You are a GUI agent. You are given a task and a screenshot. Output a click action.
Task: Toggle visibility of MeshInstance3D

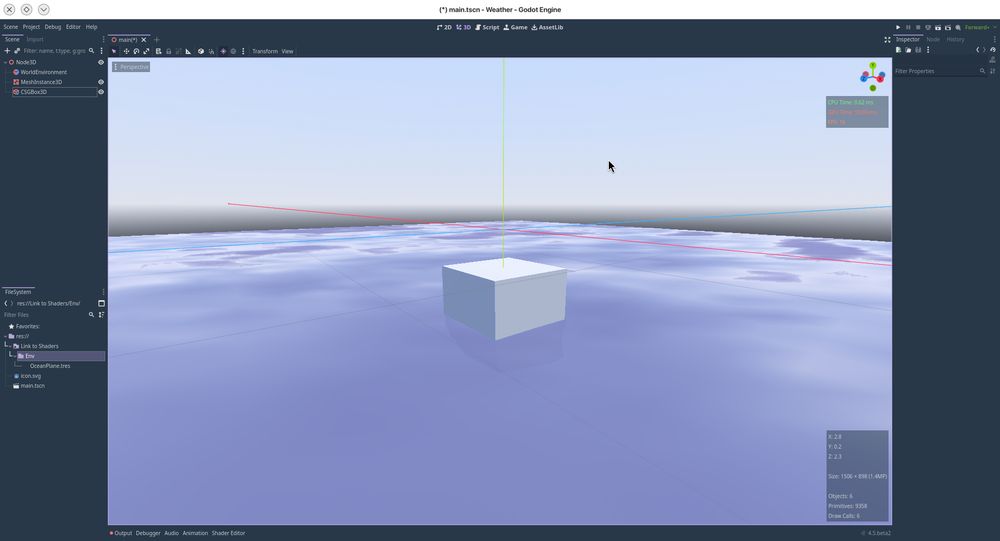(101, 82)
